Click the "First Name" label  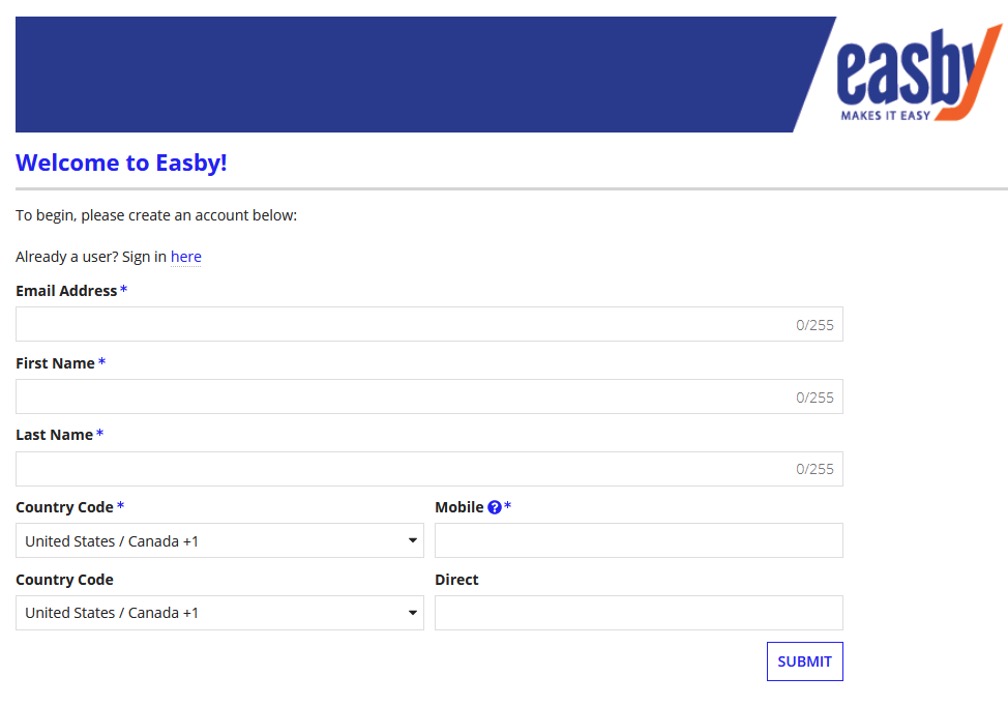tap(55, 363)
